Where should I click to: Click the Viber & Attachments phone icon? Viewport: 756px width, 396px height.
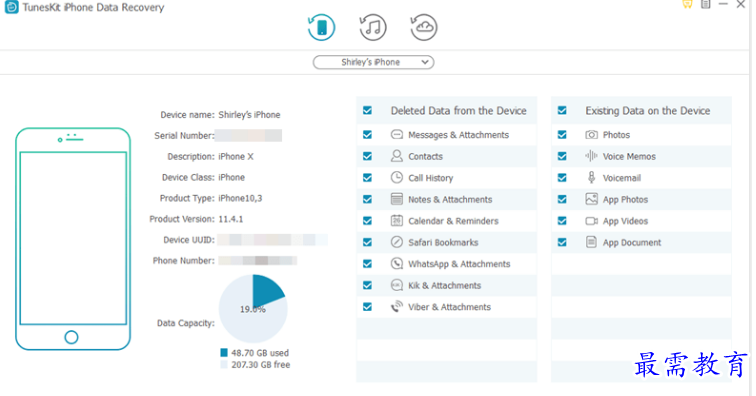[x=397, y=307]
